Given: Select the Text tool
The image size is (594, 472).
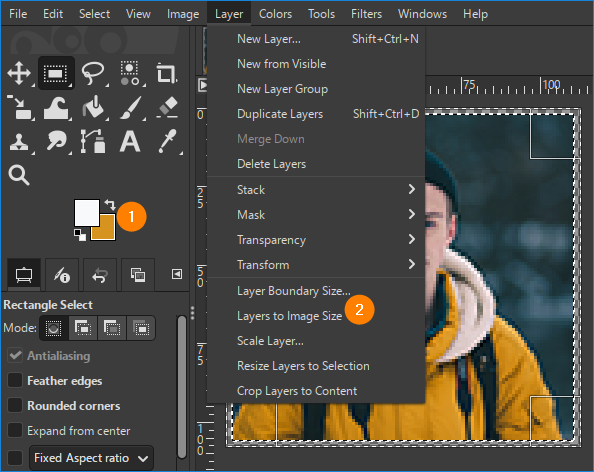Looking at the screenshot, I should pos(130,141).
